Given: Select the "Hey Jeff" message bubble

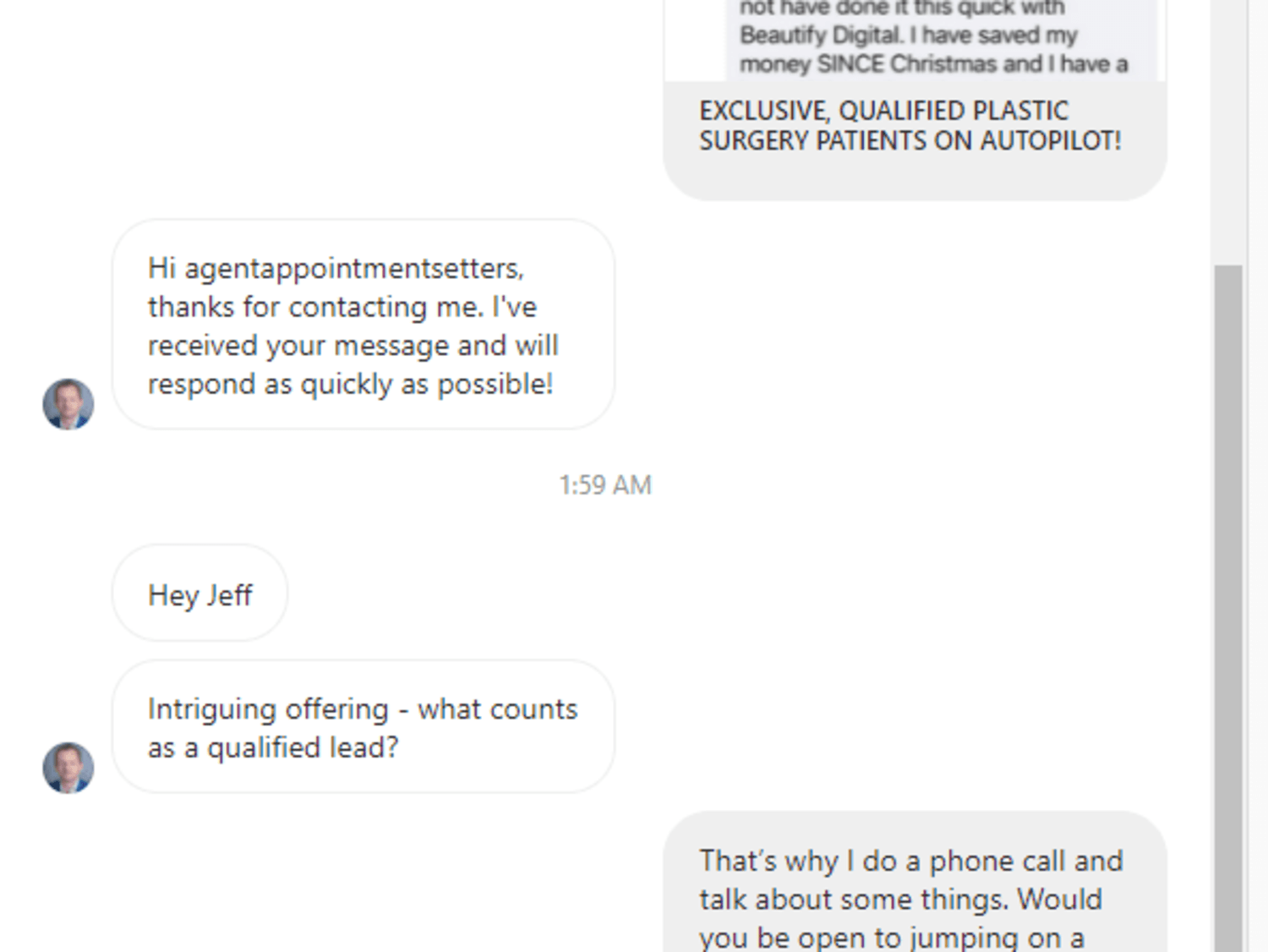Looking at the screenshot, I should (x=199, y=594).
